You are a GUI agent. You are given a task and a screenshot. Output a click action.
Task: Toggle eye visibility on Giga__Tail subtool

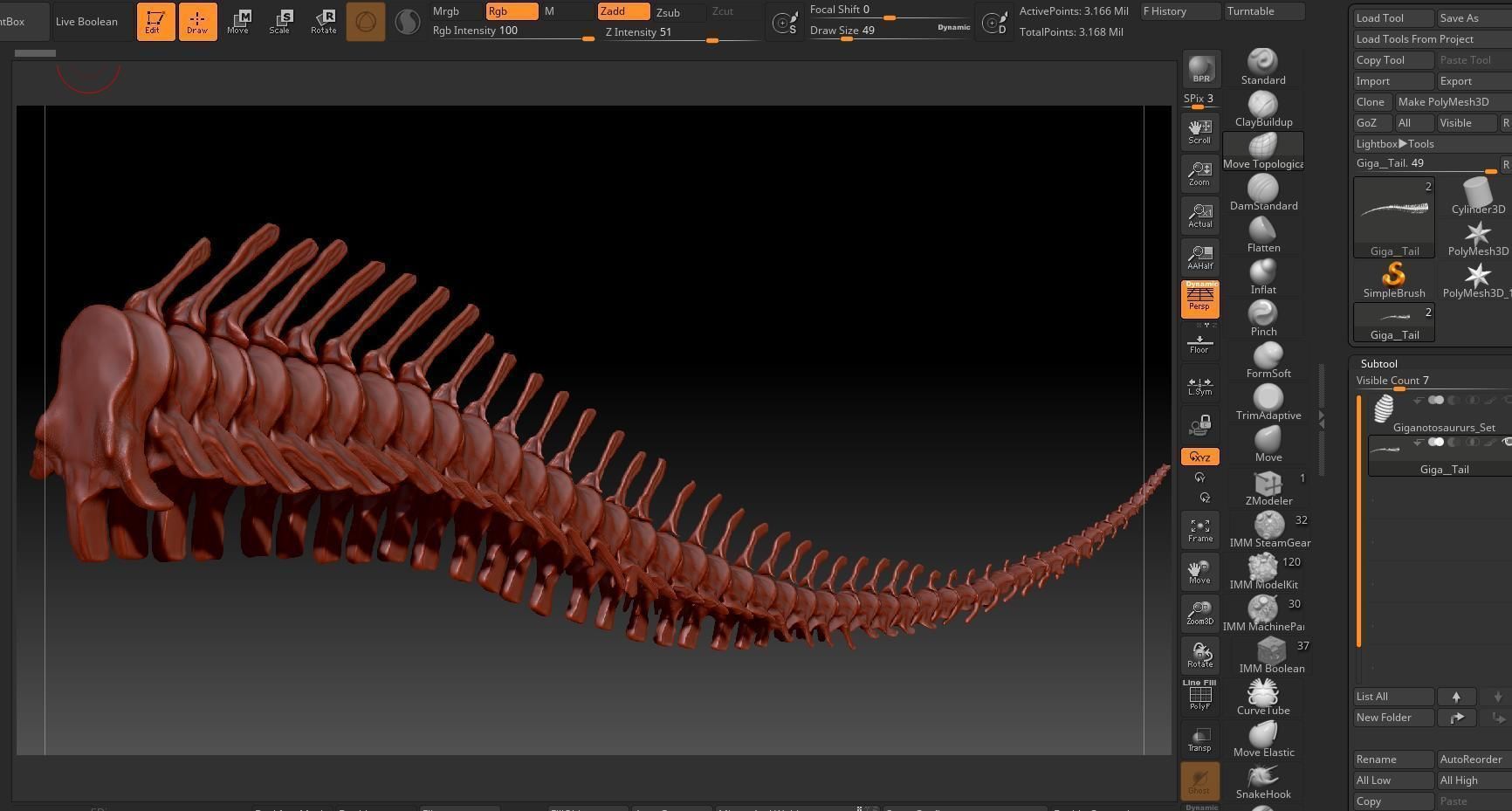coord(1508,443)
